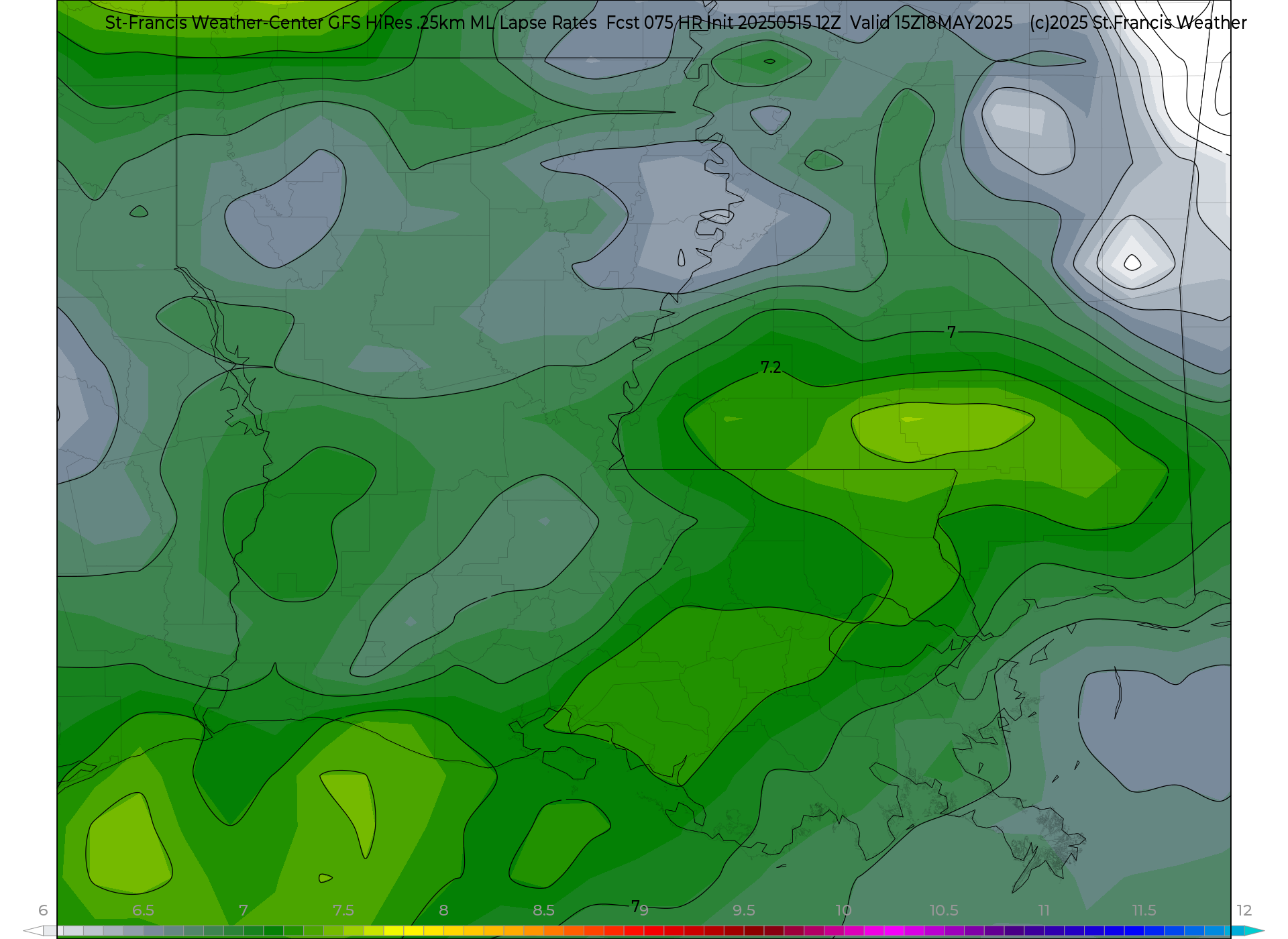Click the "ML Lapse Rates" title text
Viewport: 1288px width, 939px height.
coord(533,23)
